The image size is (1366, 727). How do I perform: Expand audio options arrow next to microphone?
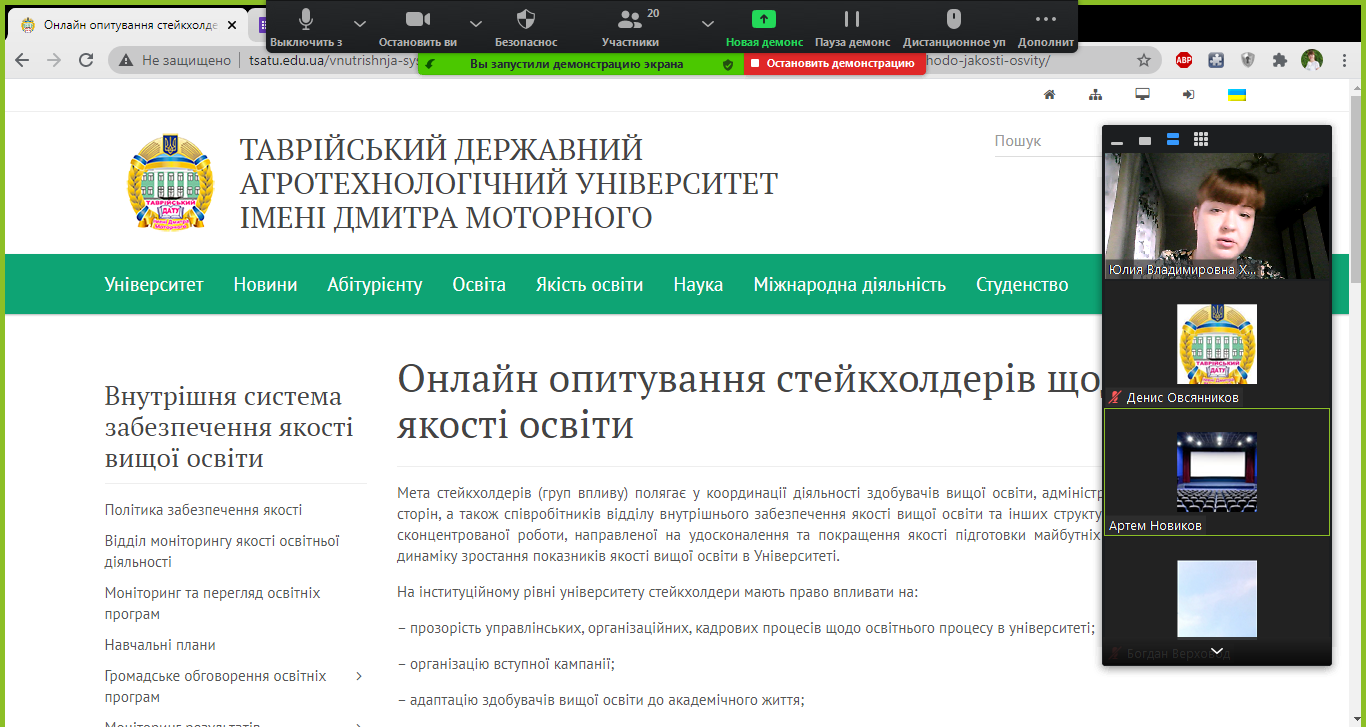360,22
